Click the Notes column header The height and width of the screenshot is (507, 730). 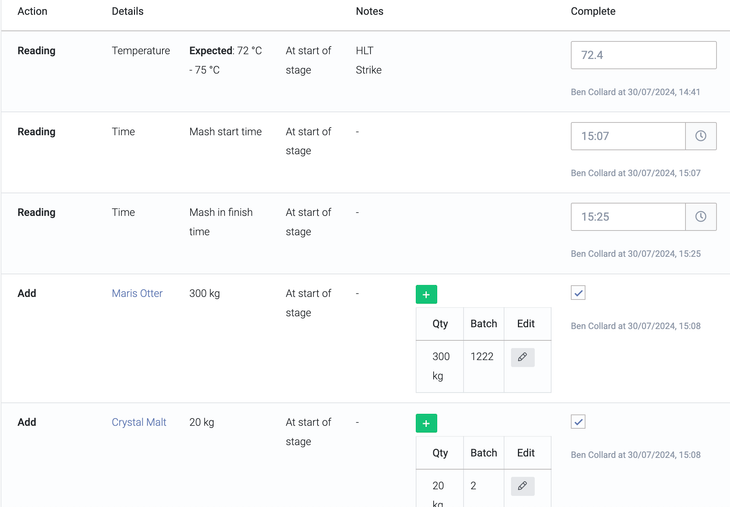click(x=369, y=12)
